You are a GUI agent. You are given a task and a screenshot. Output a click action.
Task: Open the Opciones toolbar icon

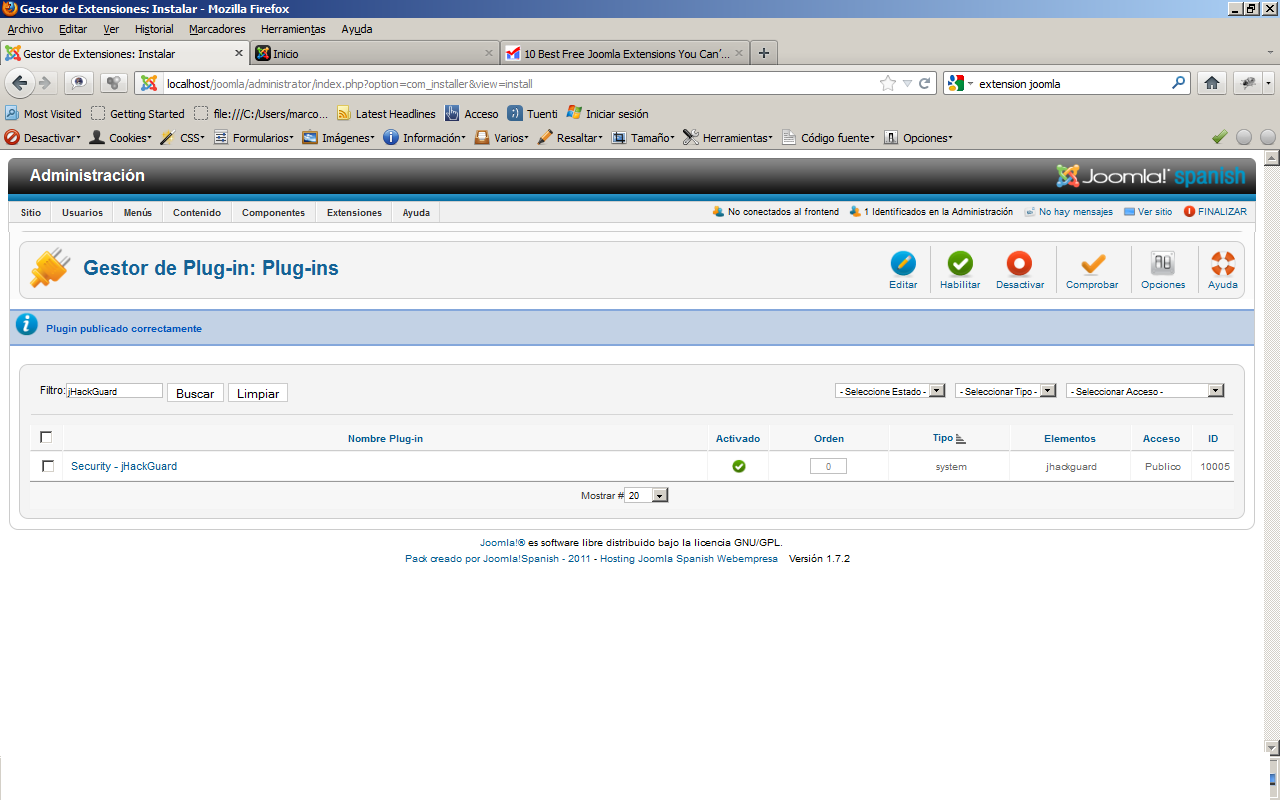pyautogui.click(x=1163, y=265)
